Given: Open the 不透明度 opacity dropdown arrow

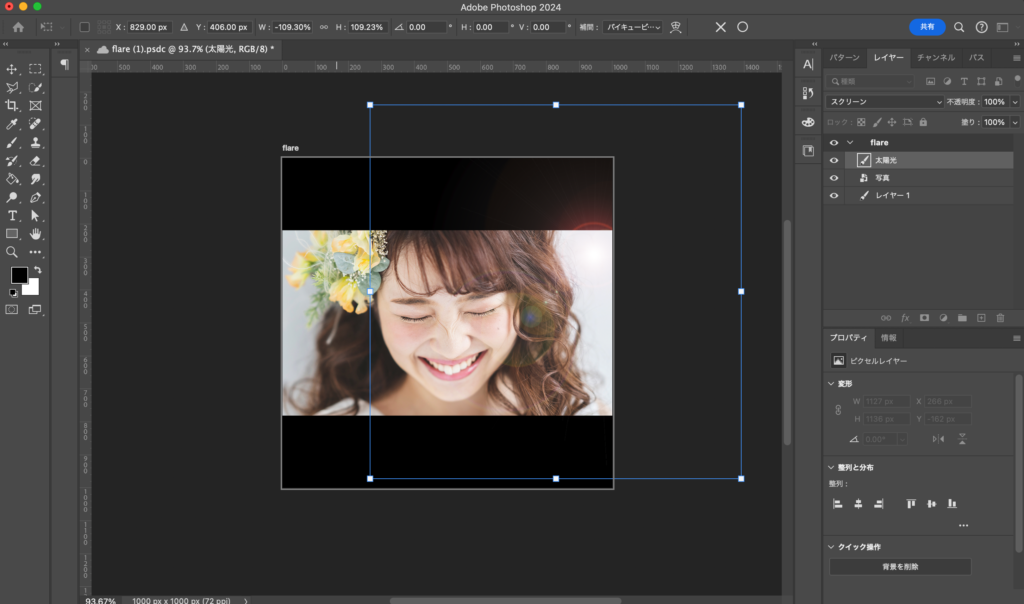Looking at the screenshot, I should tap(1015, 102).
